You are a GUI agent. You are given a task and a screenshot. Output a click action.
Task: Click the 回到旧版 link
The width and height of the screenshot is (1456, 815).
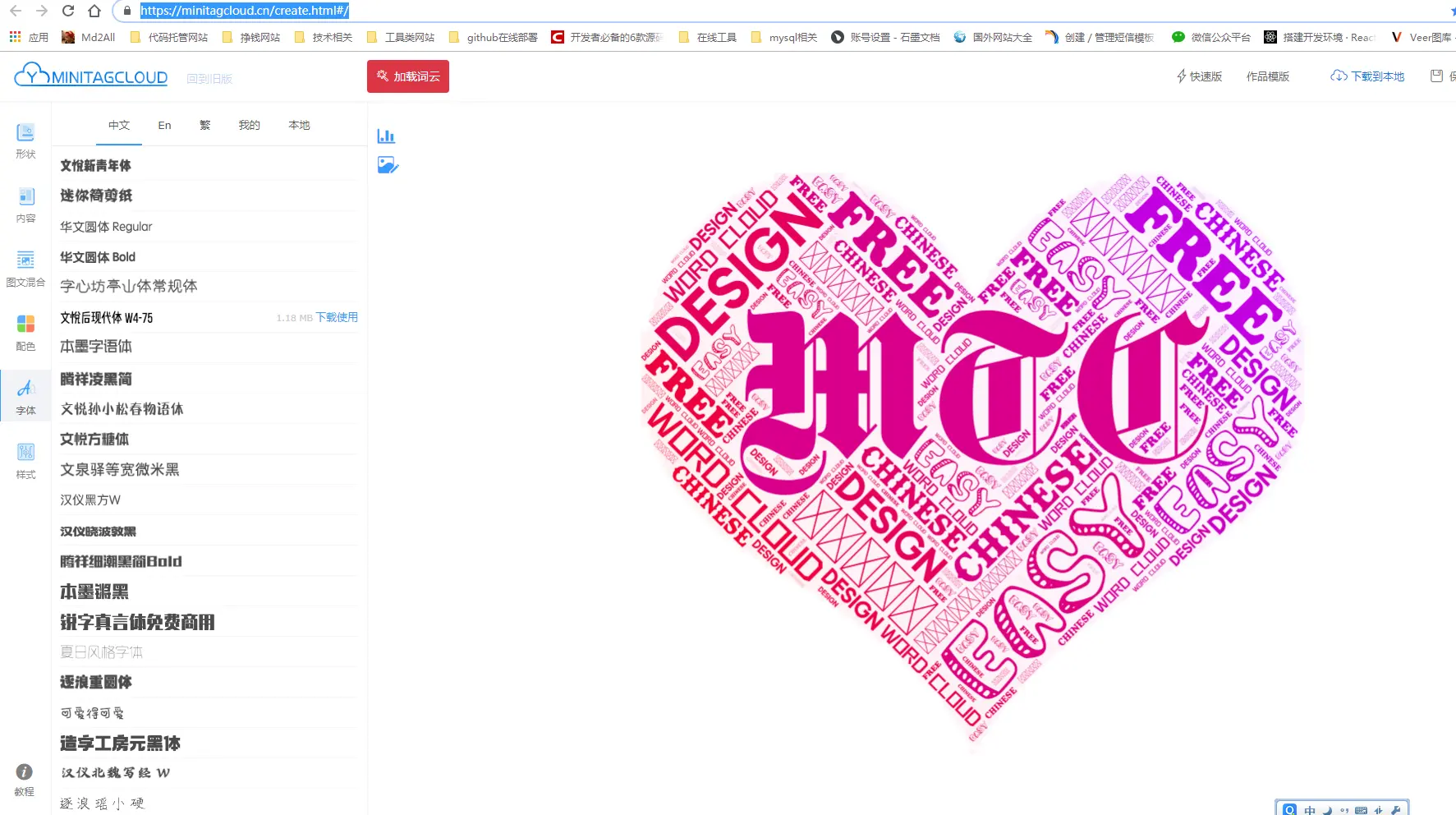[209, 79]
